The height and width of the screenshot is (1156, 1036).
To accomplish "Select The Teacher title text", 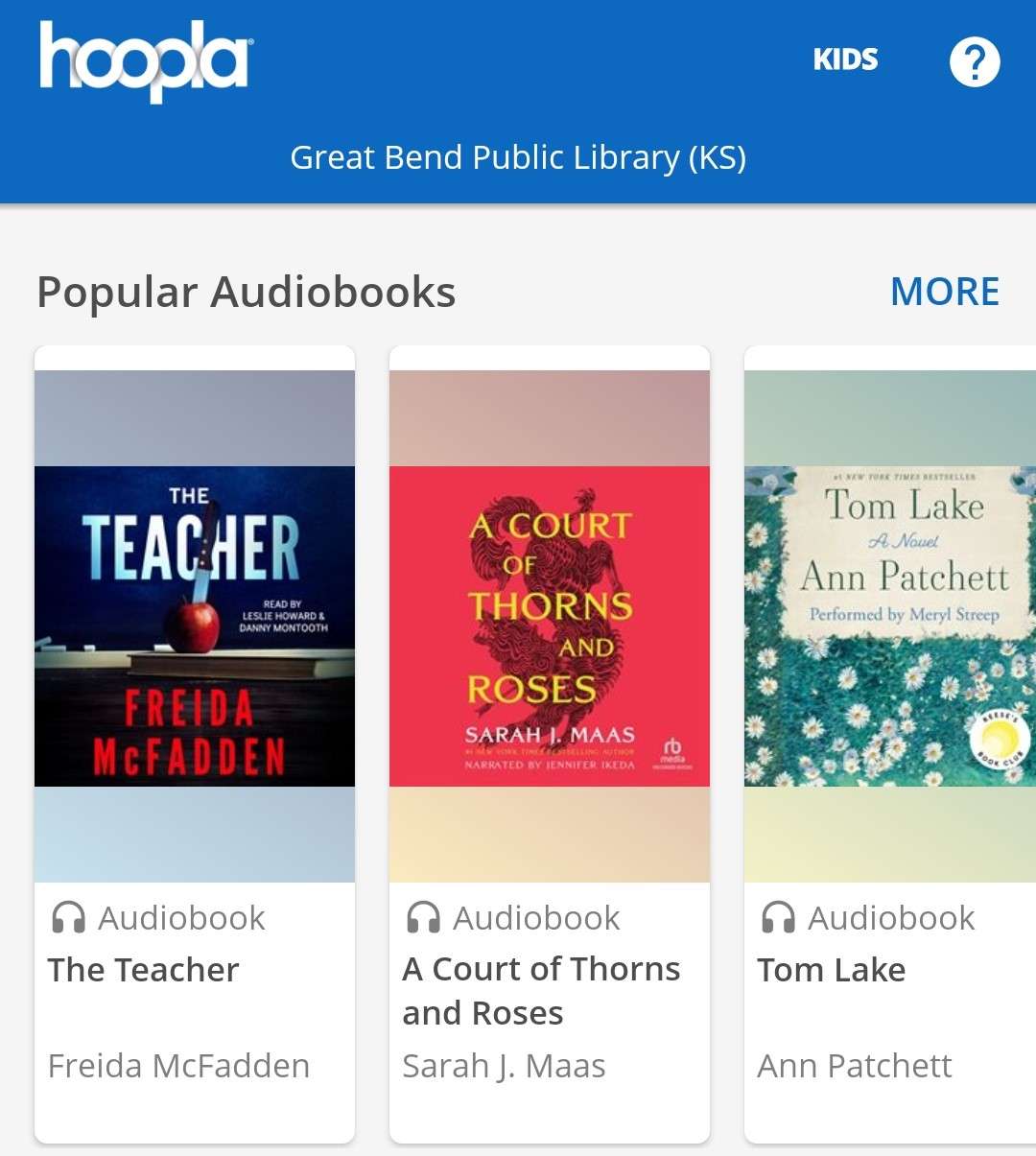I will 144,970.
